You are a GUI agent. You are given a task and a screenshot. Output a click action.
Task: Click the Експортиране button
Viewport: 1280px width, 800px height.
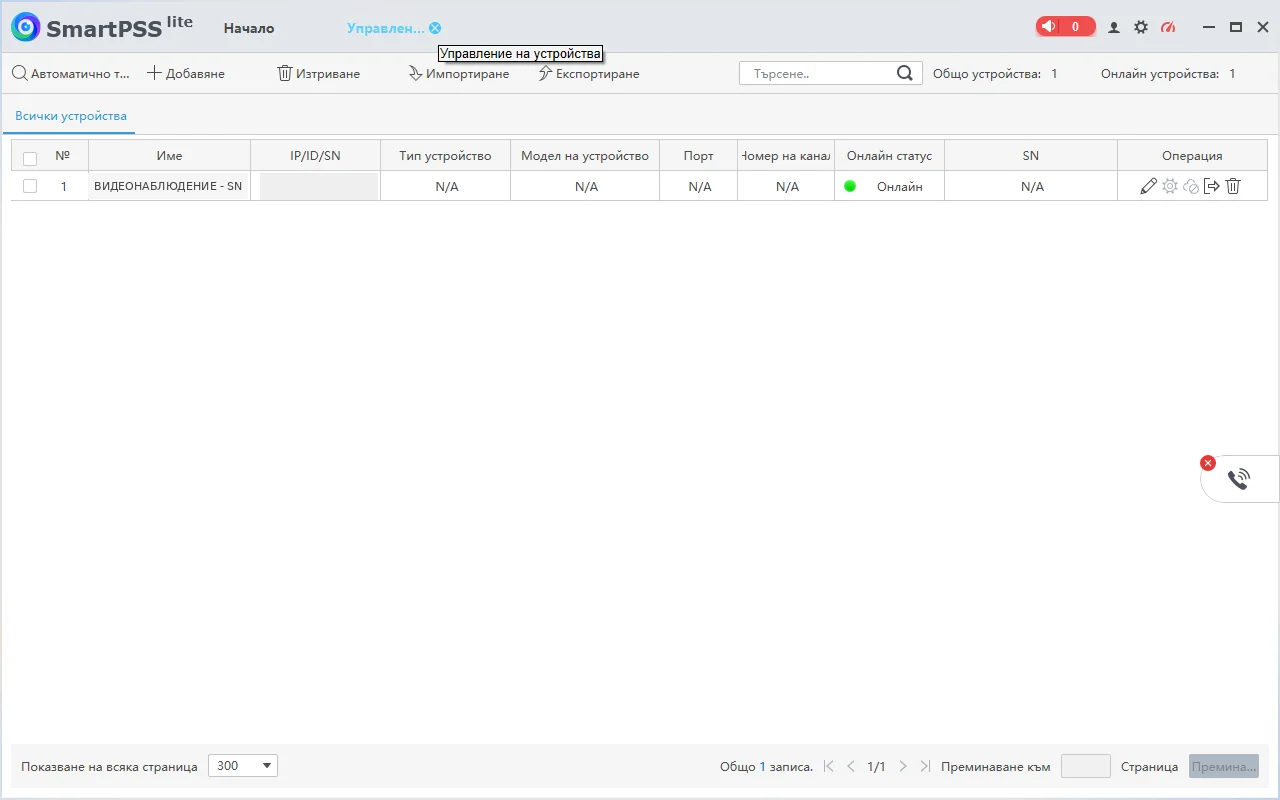pos(589,73)
